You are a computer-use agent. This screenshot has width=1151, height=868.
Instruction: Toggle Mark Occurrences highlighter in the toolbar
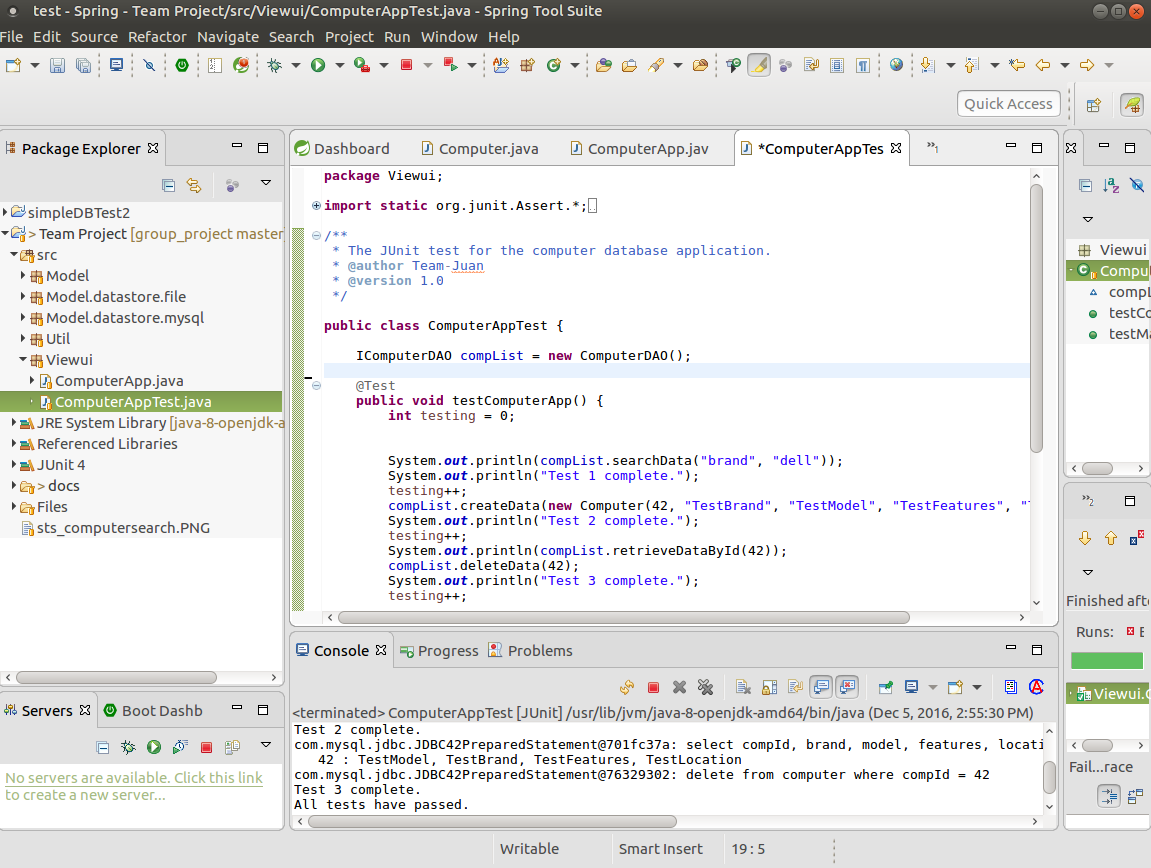click(759, 65)
